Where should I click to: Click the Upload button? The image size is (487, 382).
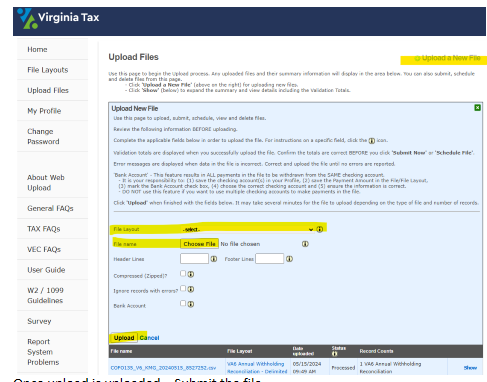point(124,338)
